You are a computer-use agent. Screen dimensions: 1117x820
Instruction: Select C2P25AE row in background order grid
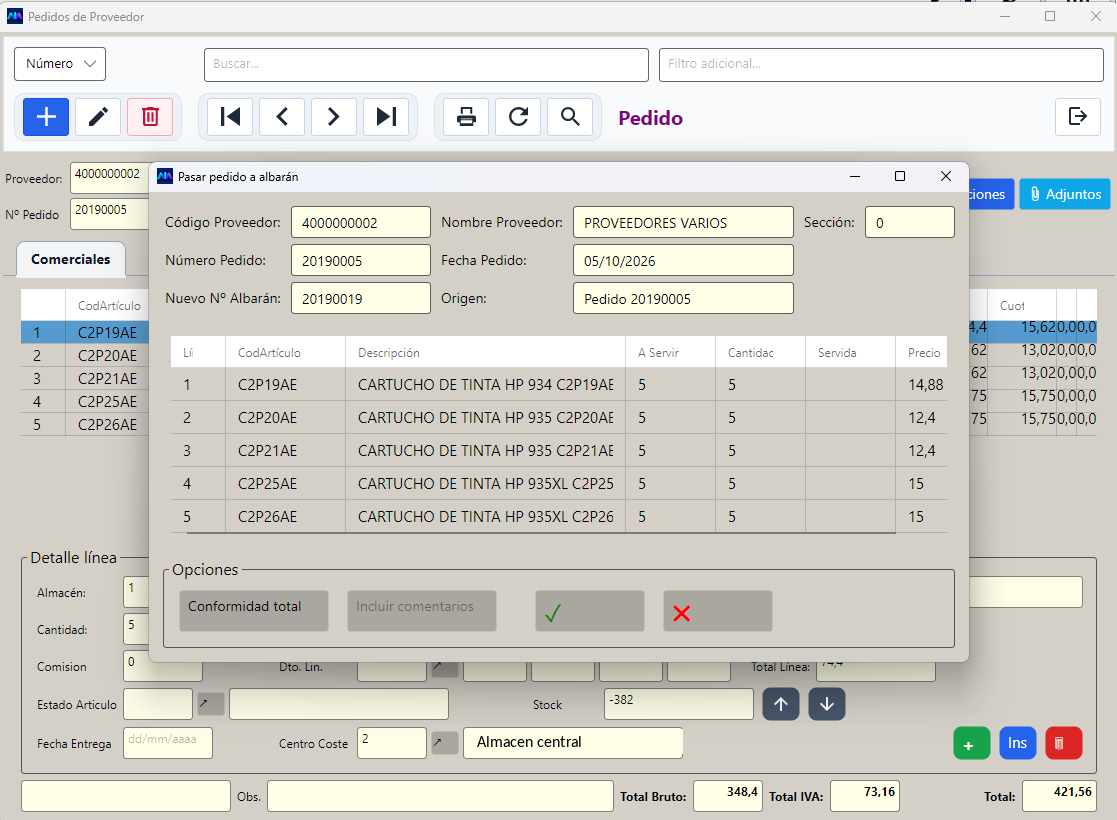tap(85, 402)
